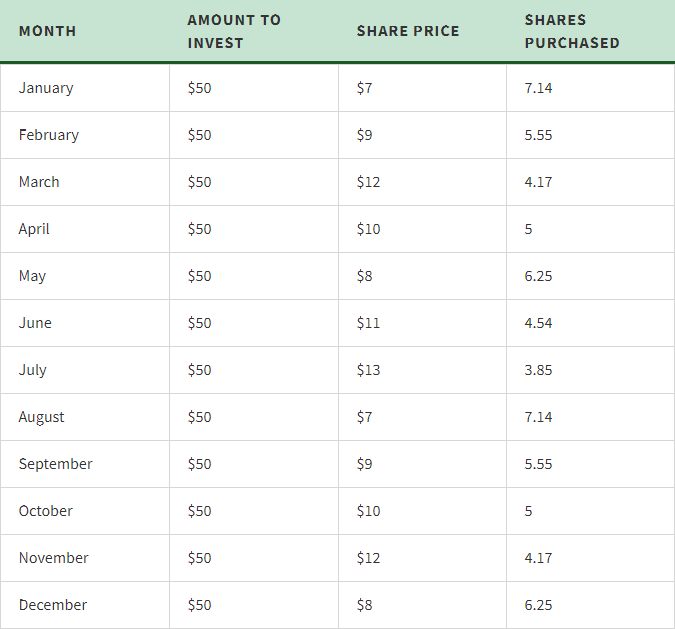Click June shares purchased 4.54
The height and width of the screenshot is (629, 675).
click(x=538, y=323)
